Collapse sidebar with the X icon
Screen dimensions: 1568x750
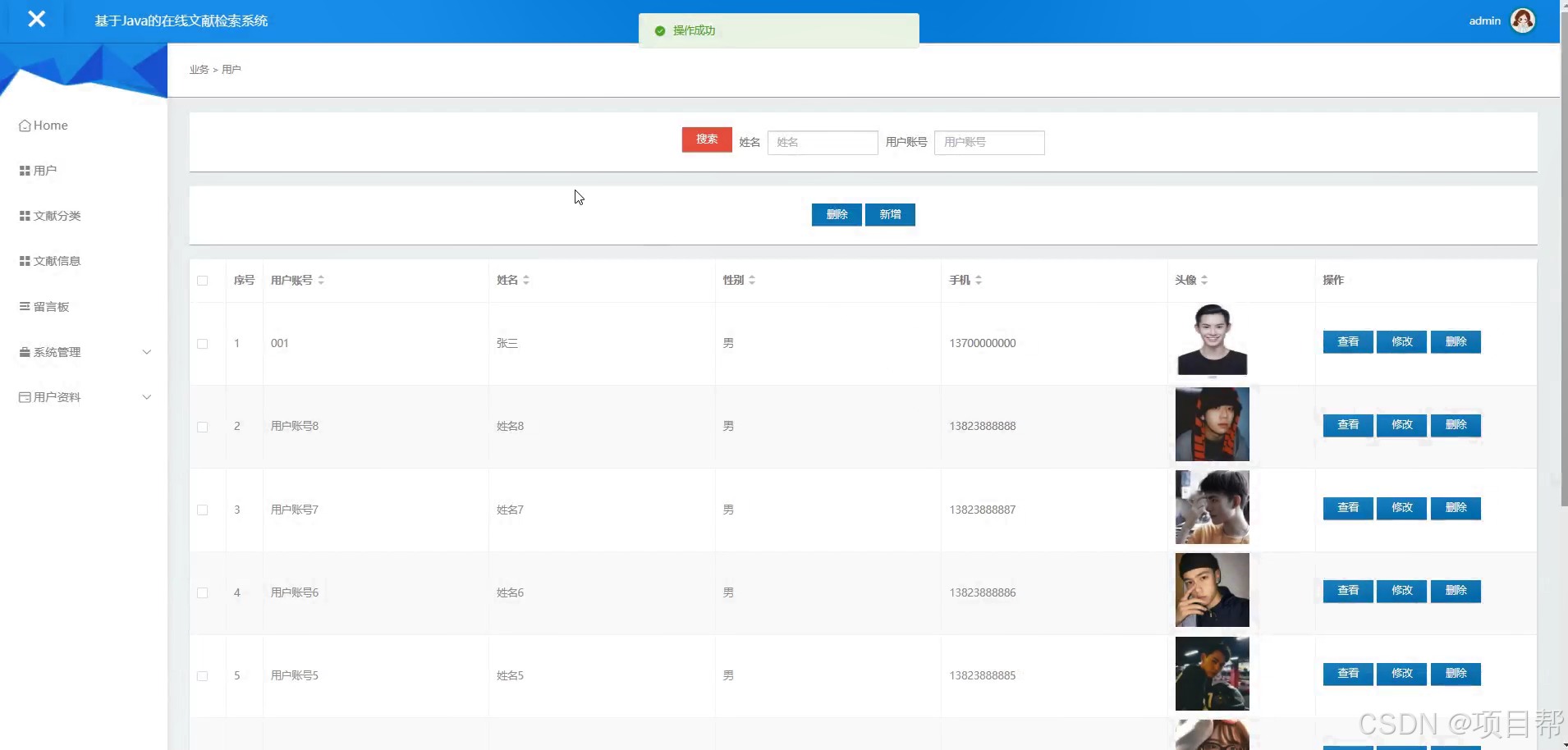tap(36, 19)
